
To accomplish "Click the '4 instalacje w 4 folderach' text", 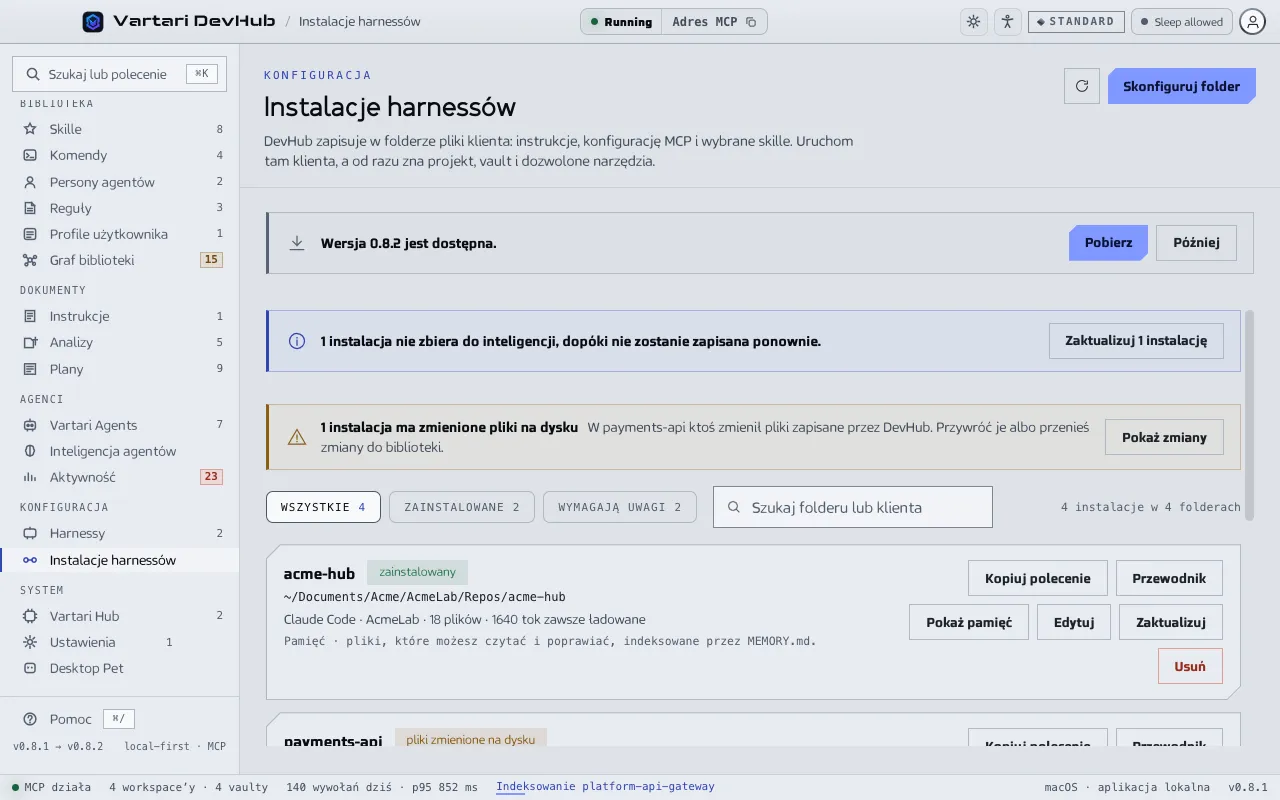I will click(1151, 507).
